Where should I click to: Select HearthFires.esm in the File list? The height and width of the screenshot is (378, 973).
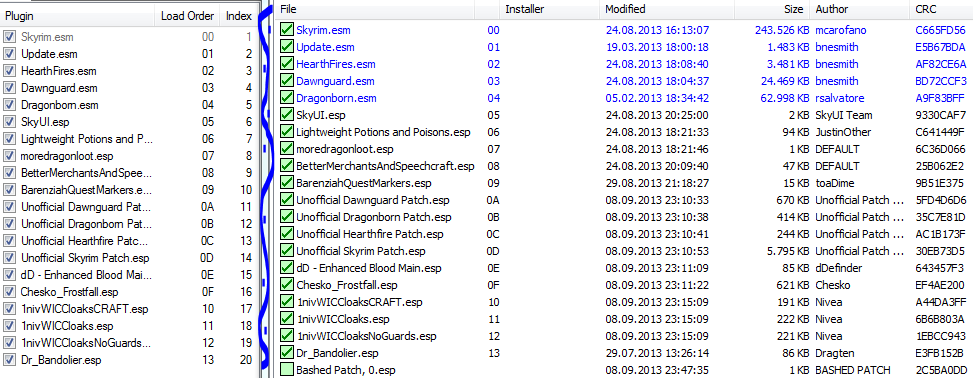[336, 64]
